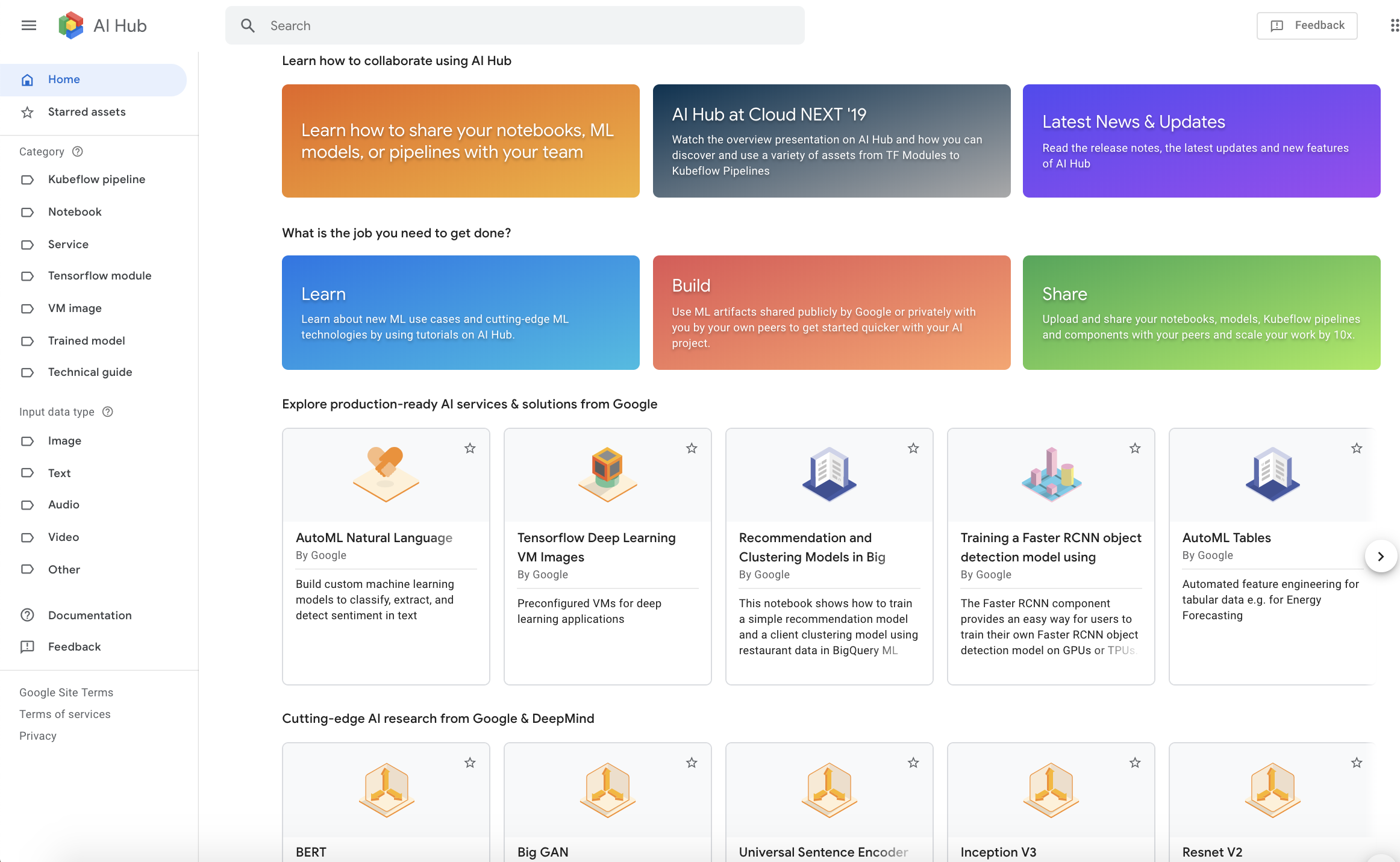This screenshot has width=1400, height=862.
Task: Select Starred assets in the sidebar
Action: [x=87, y=112]
